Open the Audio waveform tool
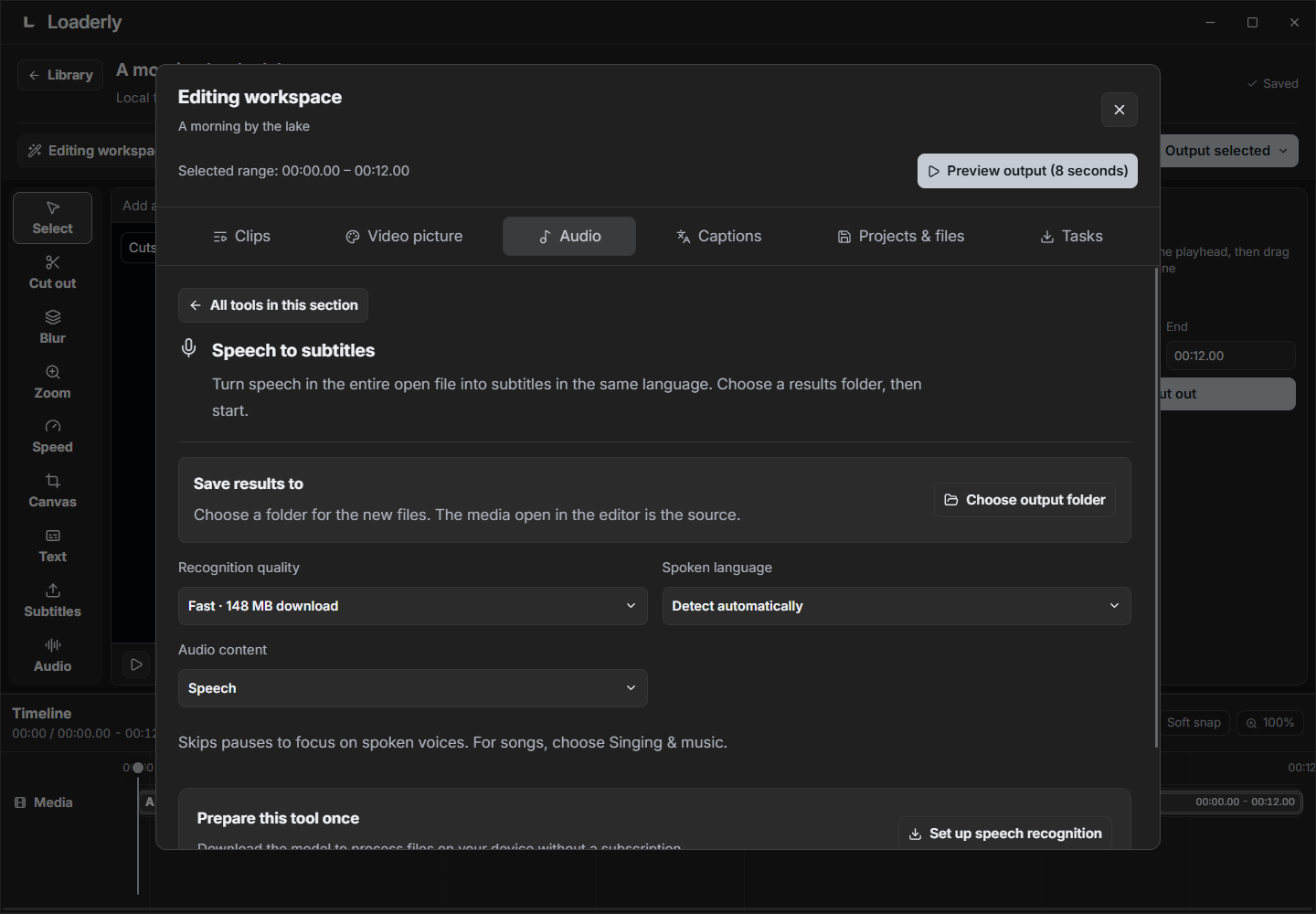 (x=52, y=655)
